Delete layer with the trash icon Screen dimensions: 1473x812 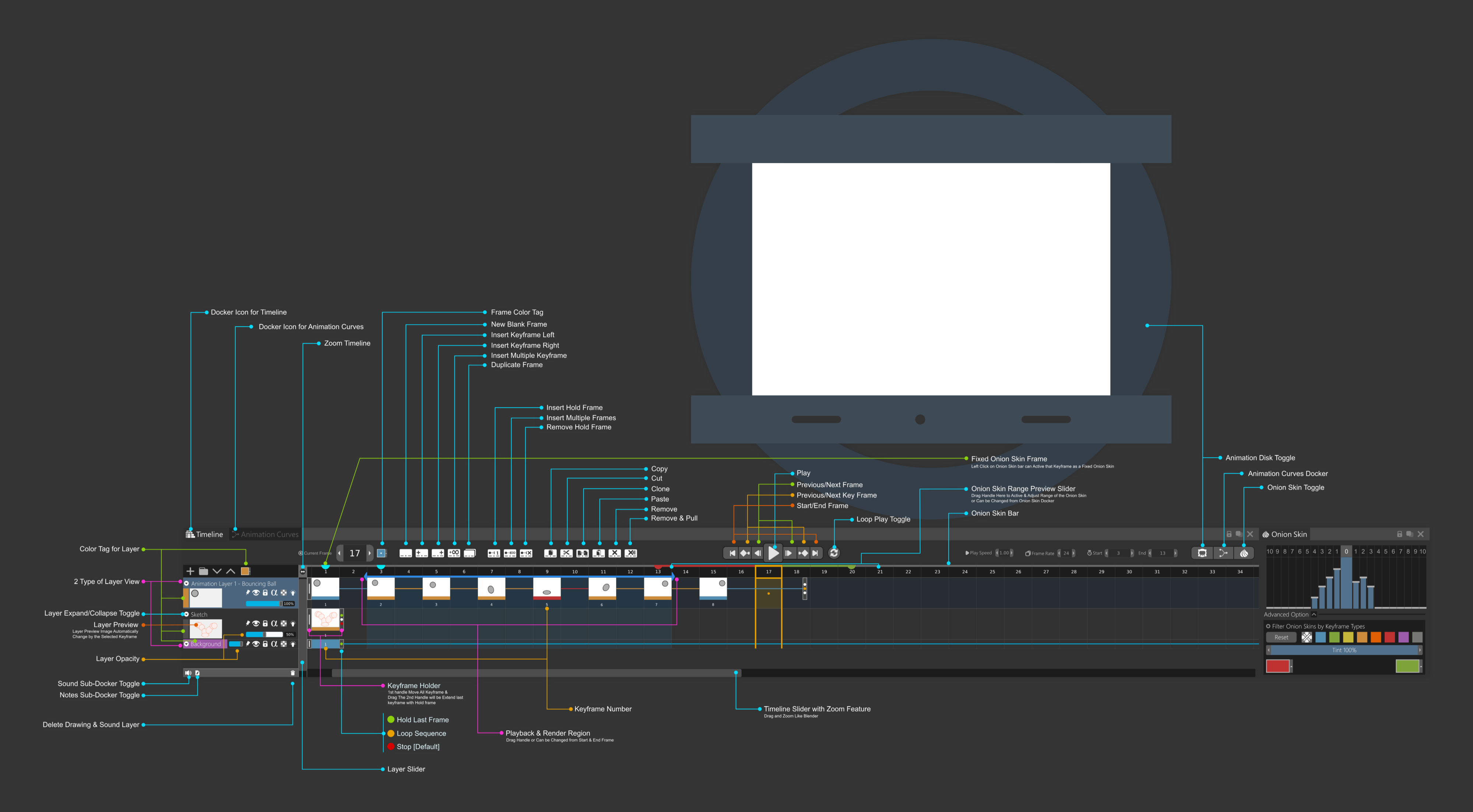click(x=293, y=673)
